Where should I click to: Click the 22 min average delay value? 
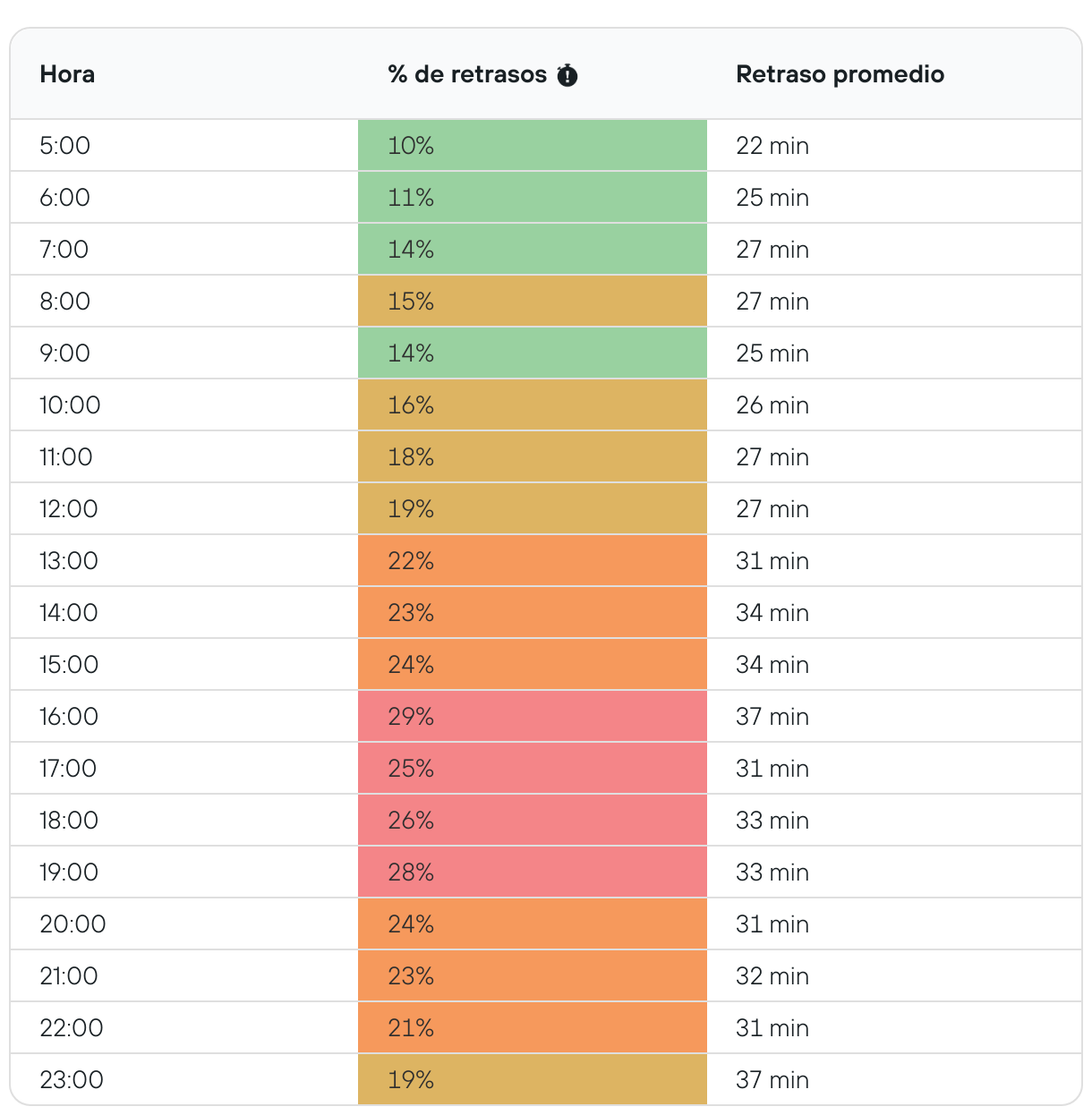click(772, 145)
